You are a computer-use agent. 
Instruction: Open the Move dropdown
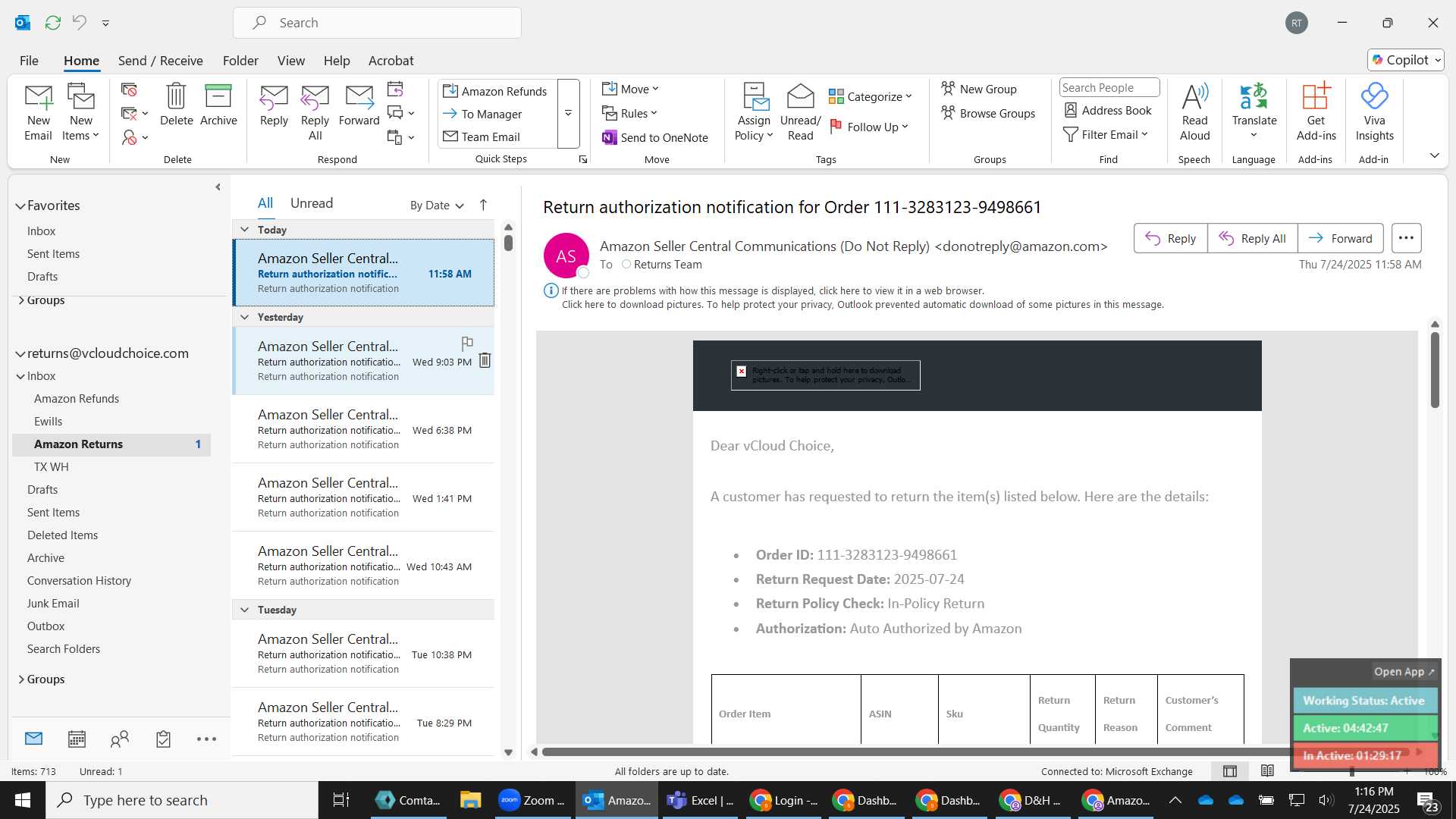(631, 89)
